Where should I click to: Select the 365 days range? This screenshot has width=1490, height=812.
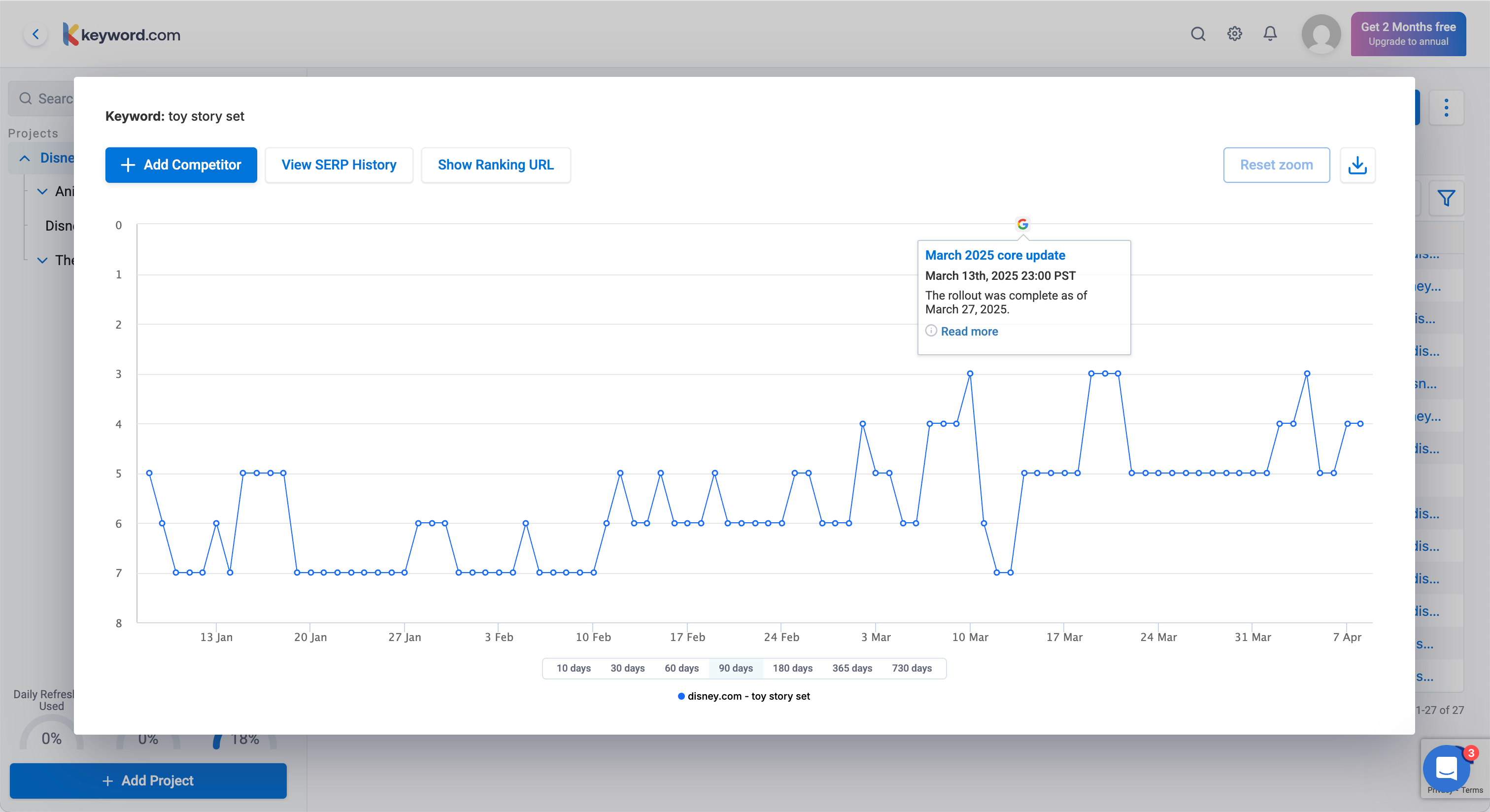tap(851, 669)
